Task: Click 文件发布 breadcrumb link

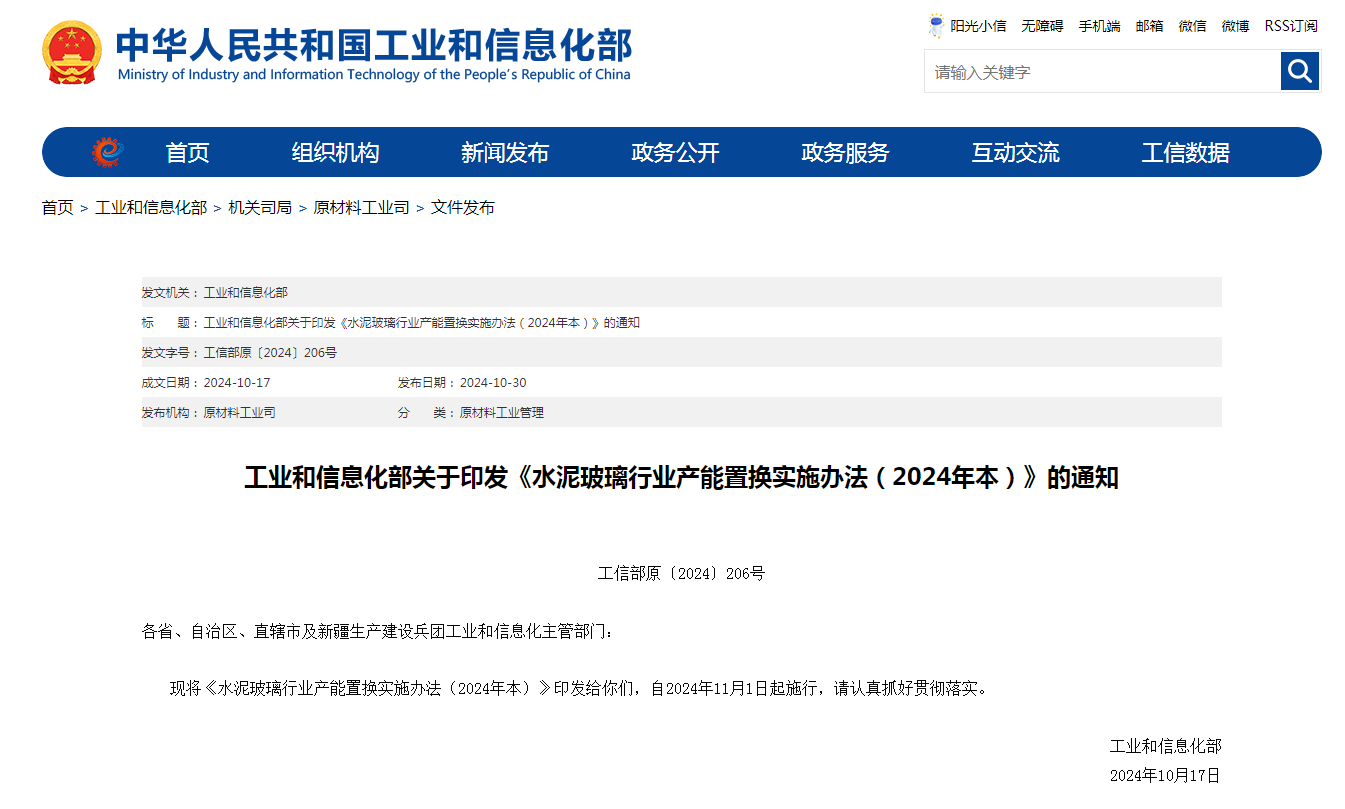Action: click(462, 207)
